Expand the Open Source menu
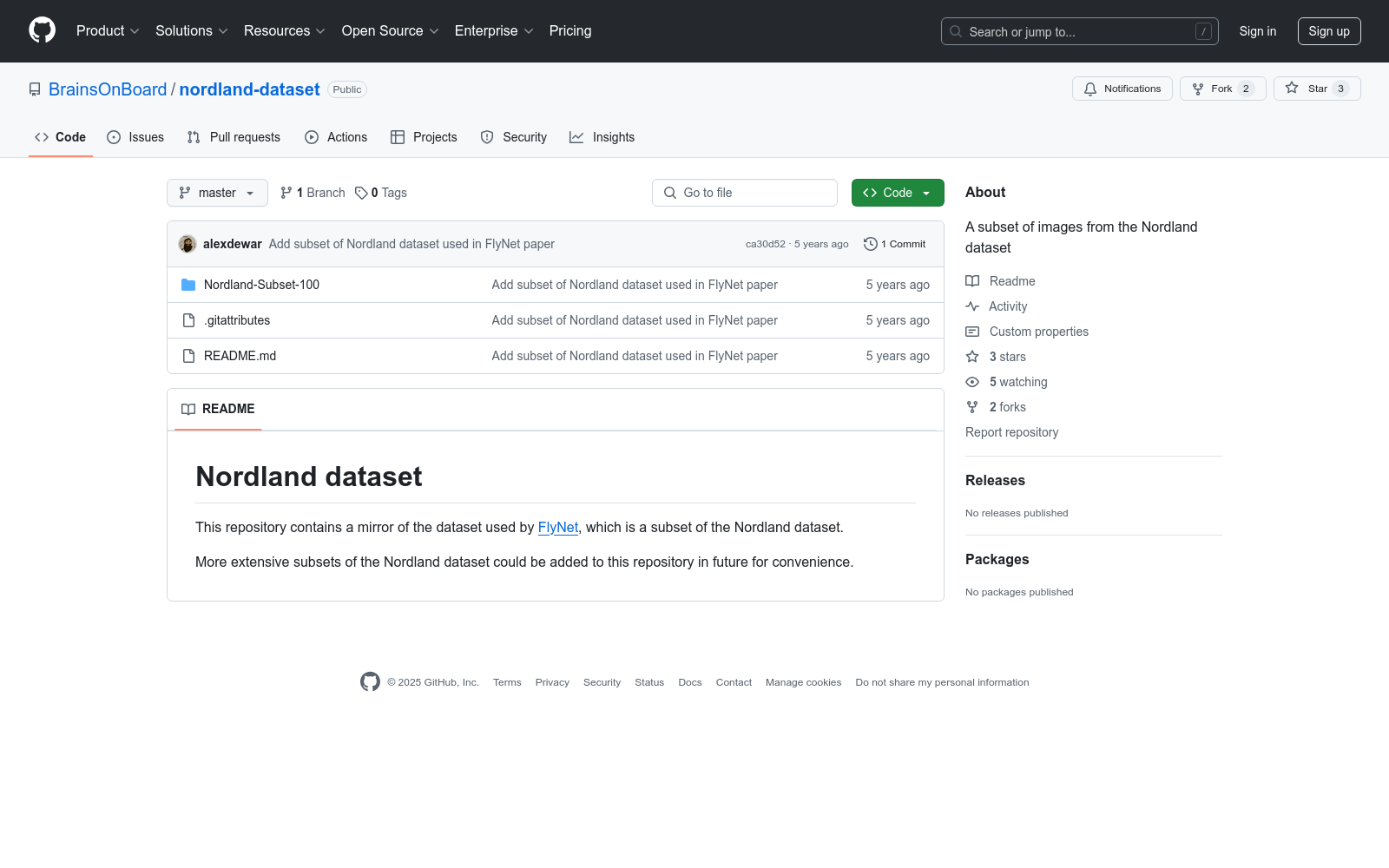This screenshot has height=868, width=1389. [391, 31]
